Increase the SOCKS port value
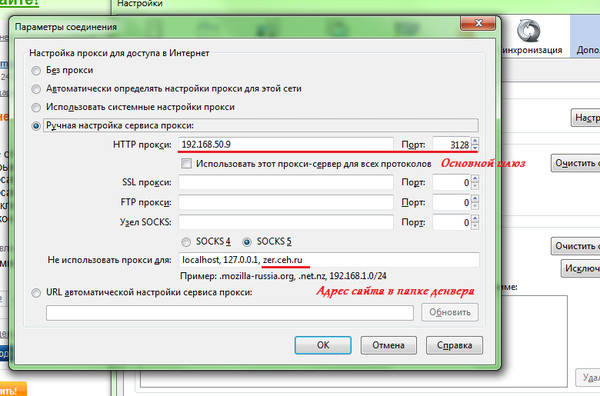This screenshot has width=600, height=396. coord(475,219)
